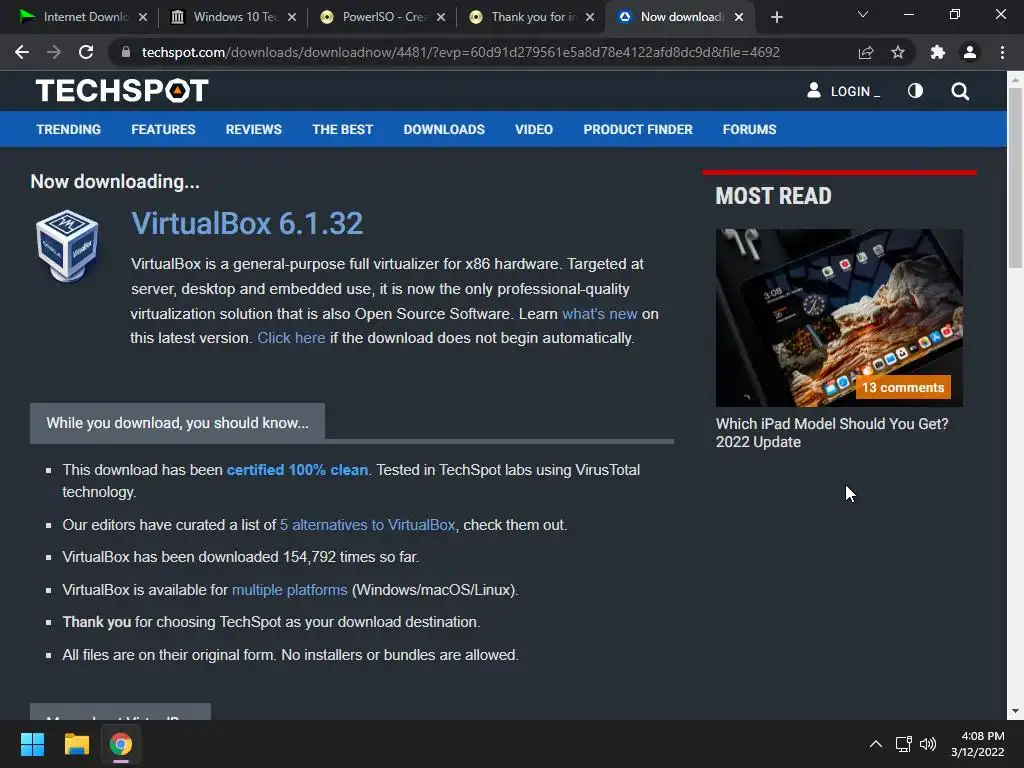This screenshot has width=1024, height=768.
Task: Open the tab search chevron
Action: [x=863, y=14]
